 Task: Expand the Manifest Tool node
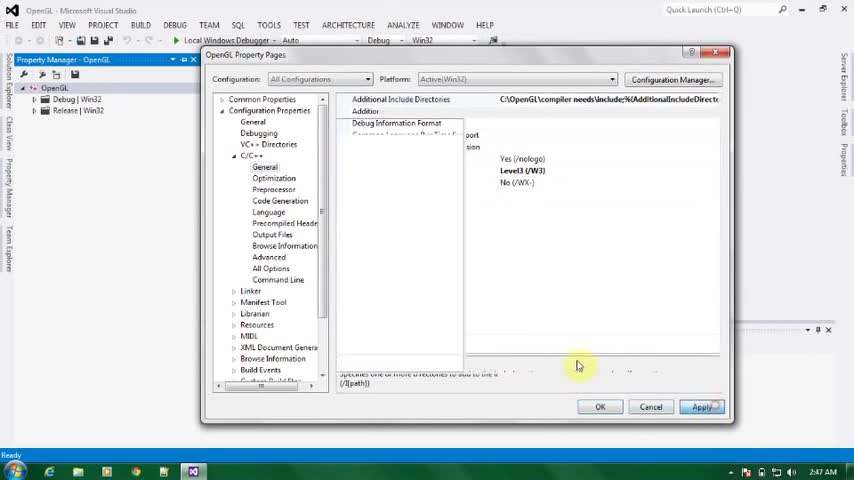point(234,303)
